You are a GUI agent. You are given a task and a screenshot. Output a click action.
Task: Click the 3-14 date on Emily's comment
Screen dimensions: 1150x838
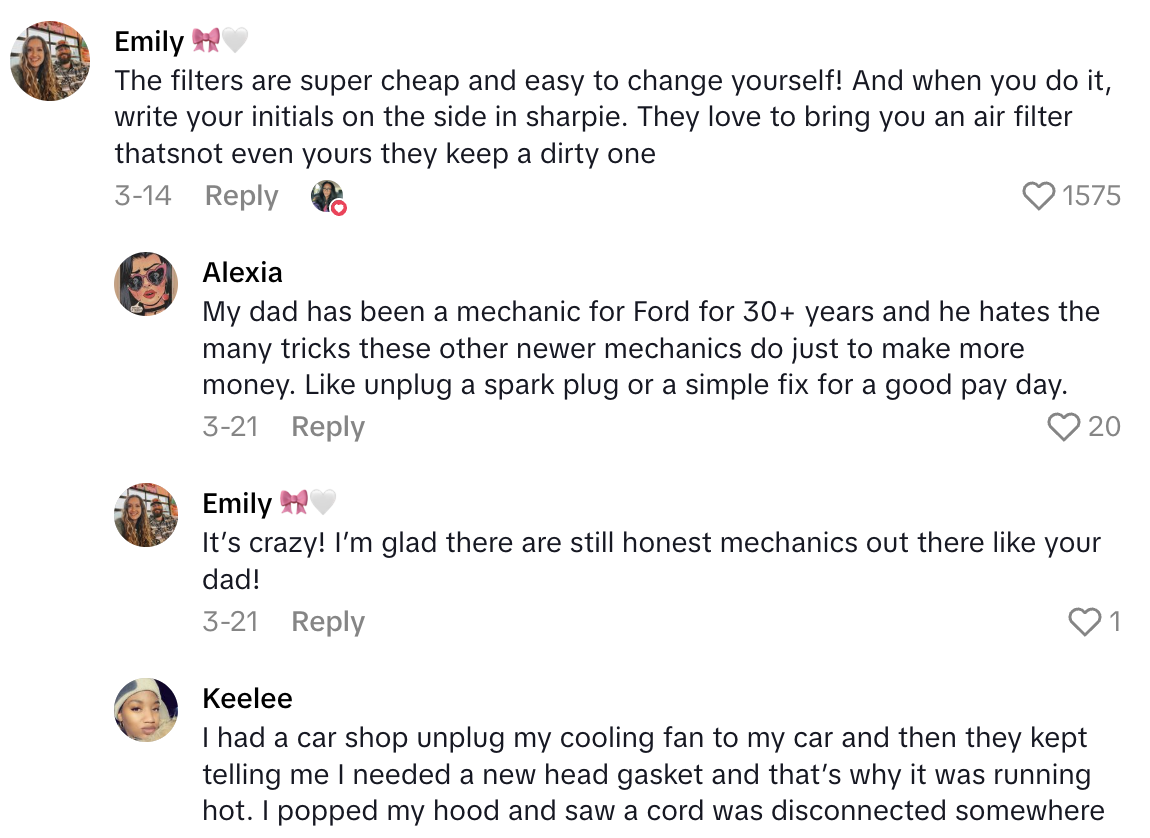(x=143, y=196)
